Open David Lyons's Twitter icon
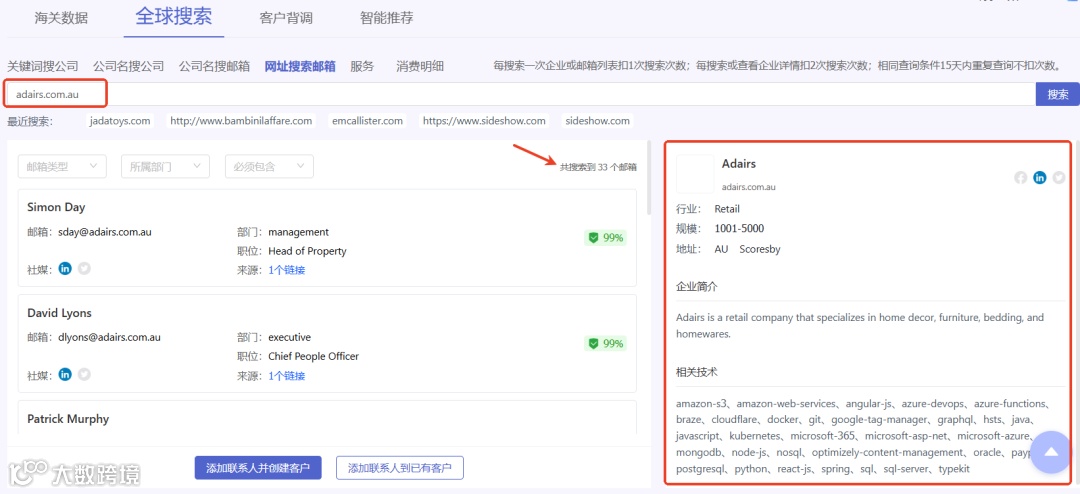1080x494 pixels. click(x=84, y=374)
